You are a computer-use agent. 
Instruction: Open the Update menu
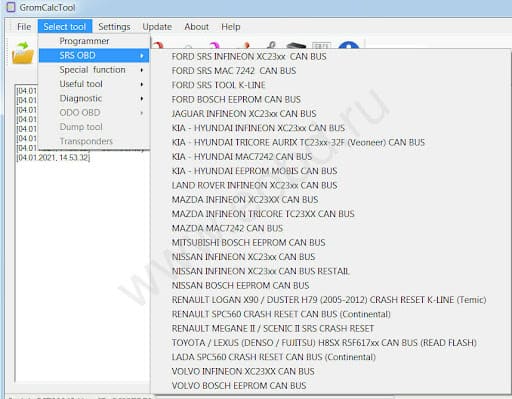(x=157, y=27)
